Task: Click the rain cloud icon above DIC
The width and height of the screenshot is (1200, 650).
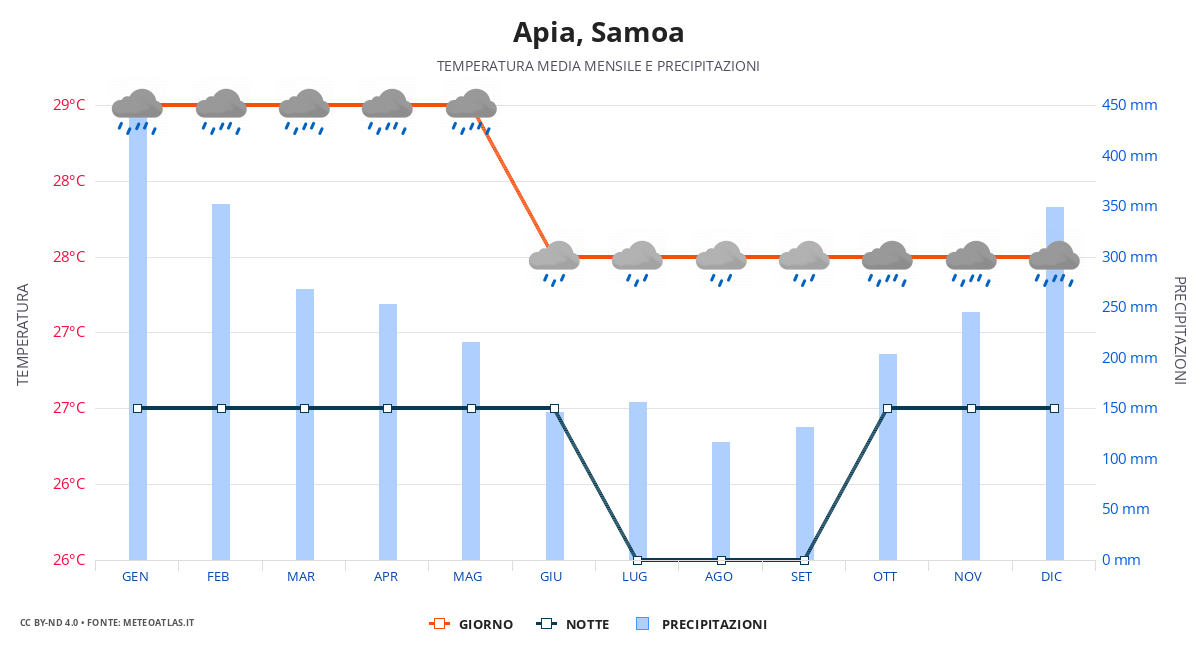Action: (x=1054, y=262)
